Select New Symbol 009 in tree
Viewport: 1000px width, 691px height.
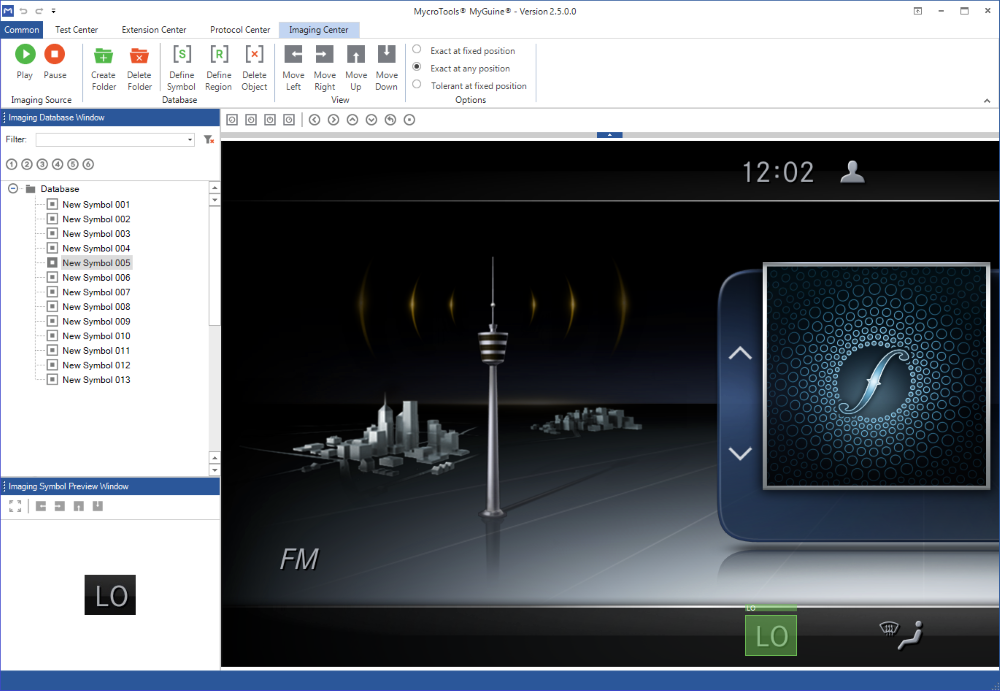tap(96, 322)
